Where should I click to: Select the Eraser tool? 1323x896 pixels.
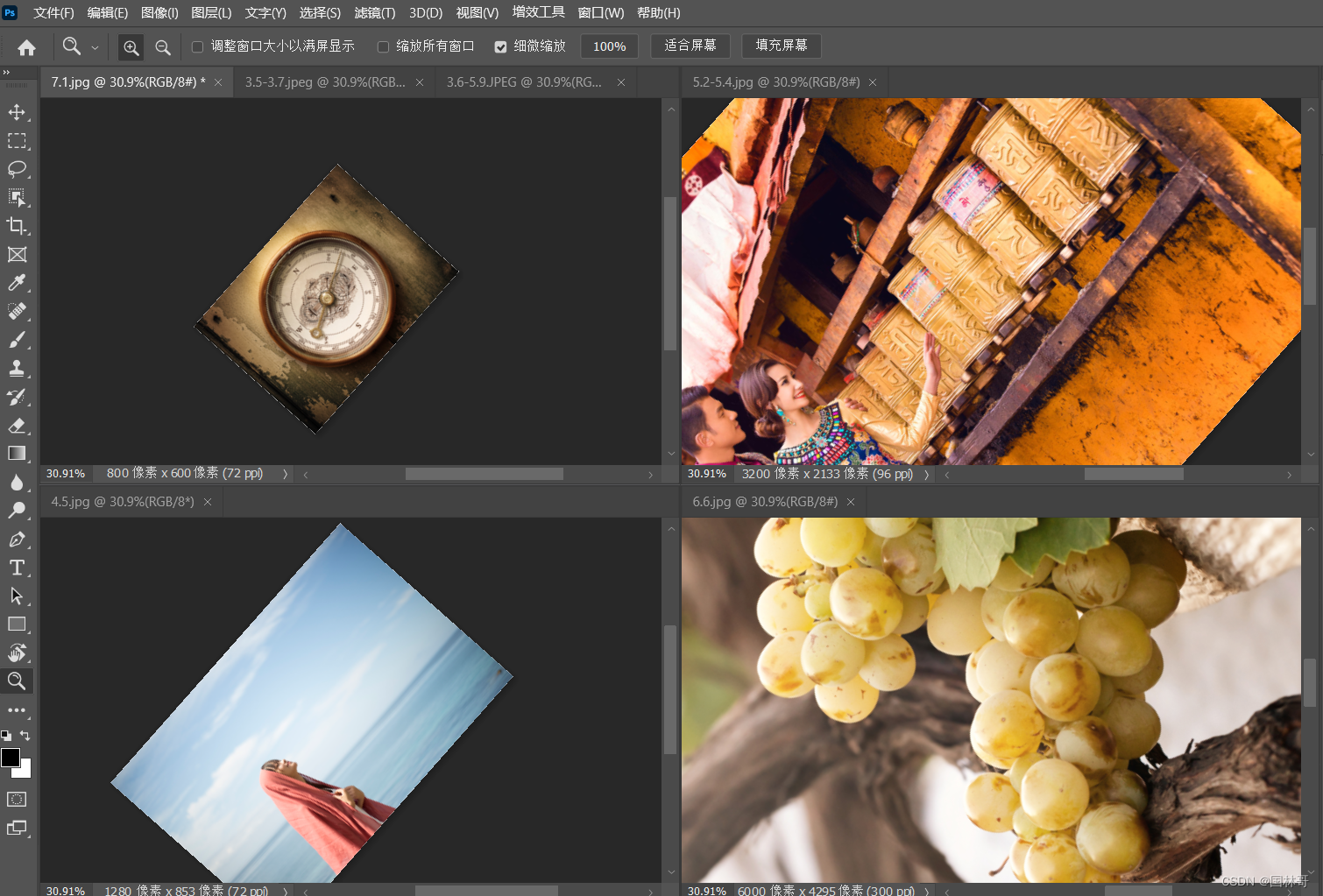17,426
